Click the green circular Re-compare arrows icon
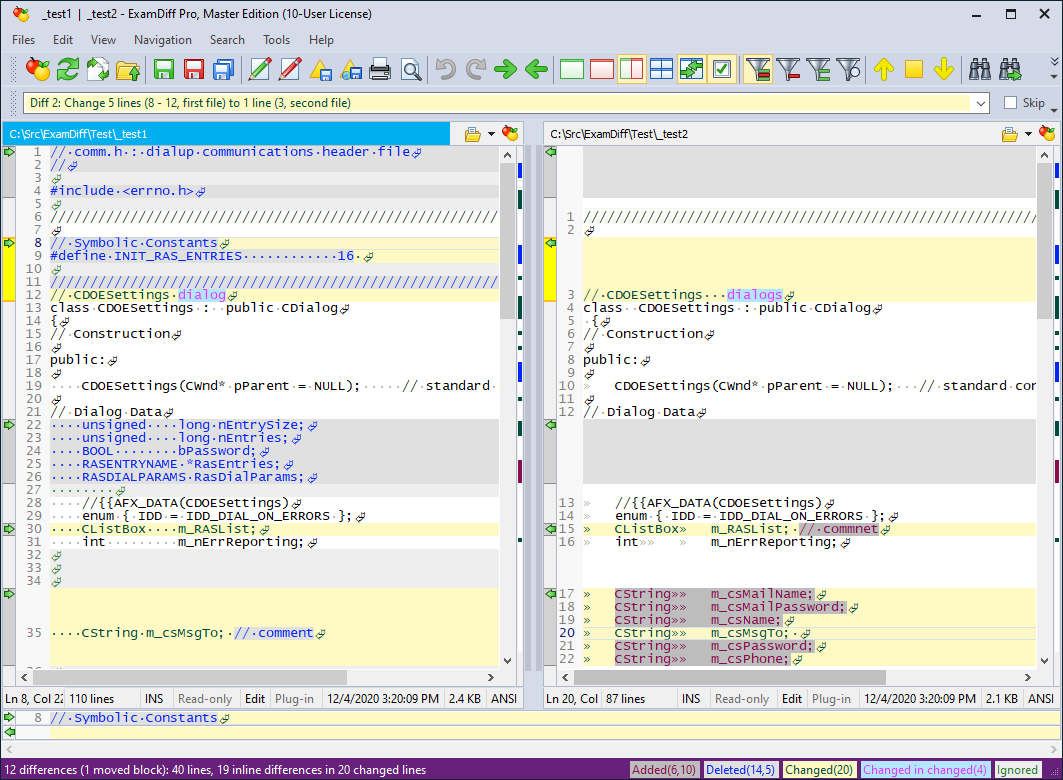This screenshot has height=780, width=1063. coord(68,69)
